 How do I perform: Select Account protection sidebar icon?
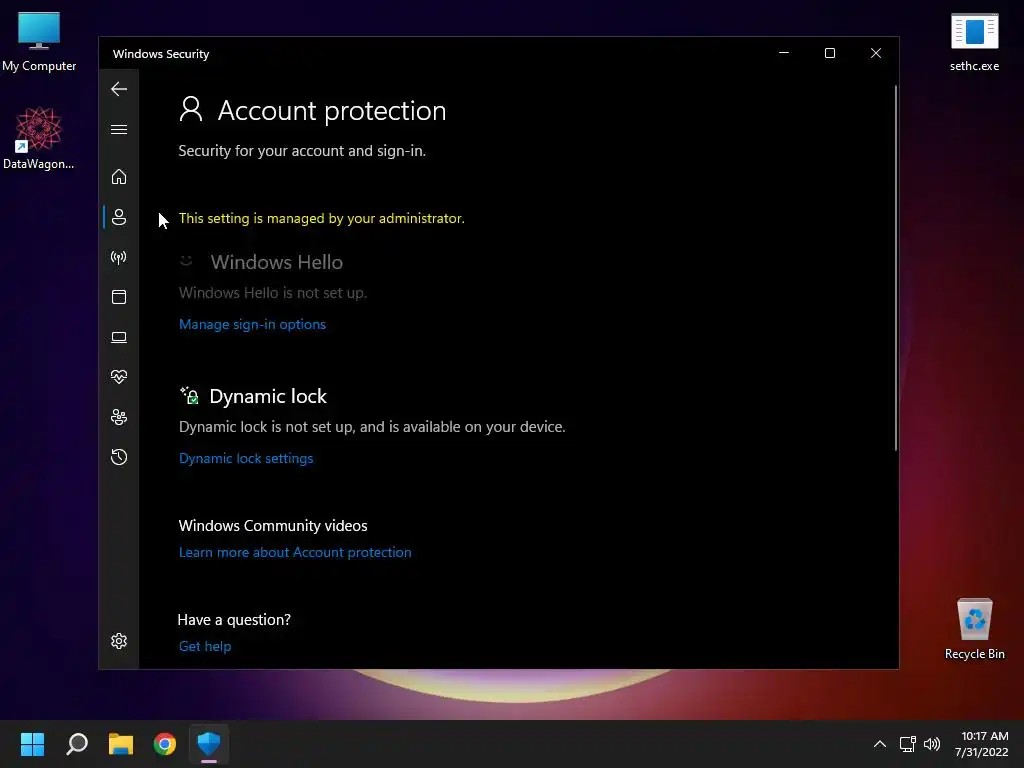[x=119, y=217]
